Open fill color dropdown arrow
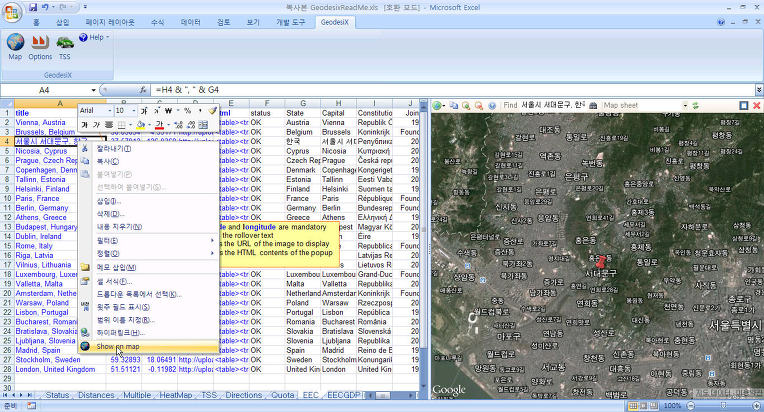The height and width of the screenshot is (412, 764). coord(149,125)
